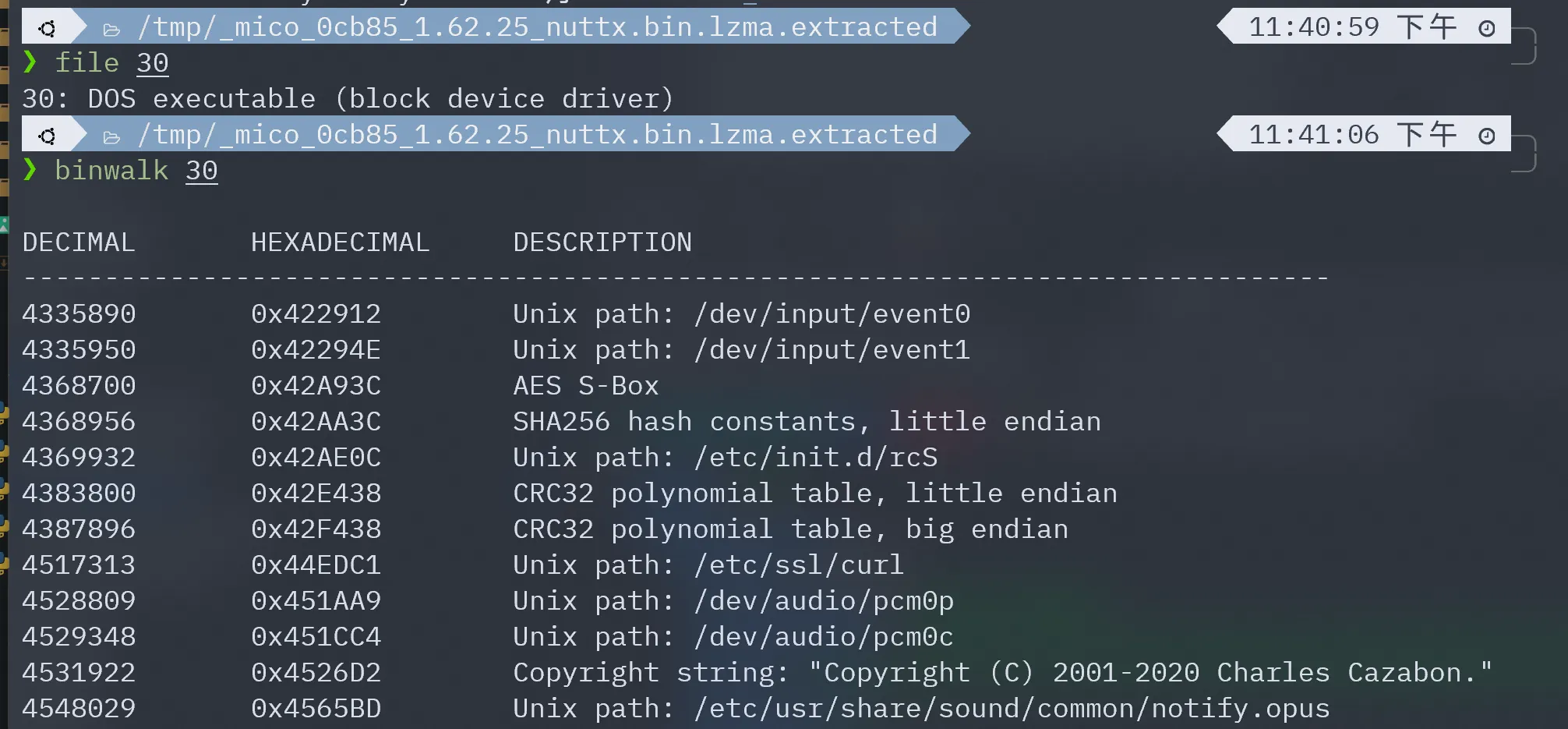1568x729 pixels.
Task: Click the DESCRIPTION column header
Action: coord(602,242)
